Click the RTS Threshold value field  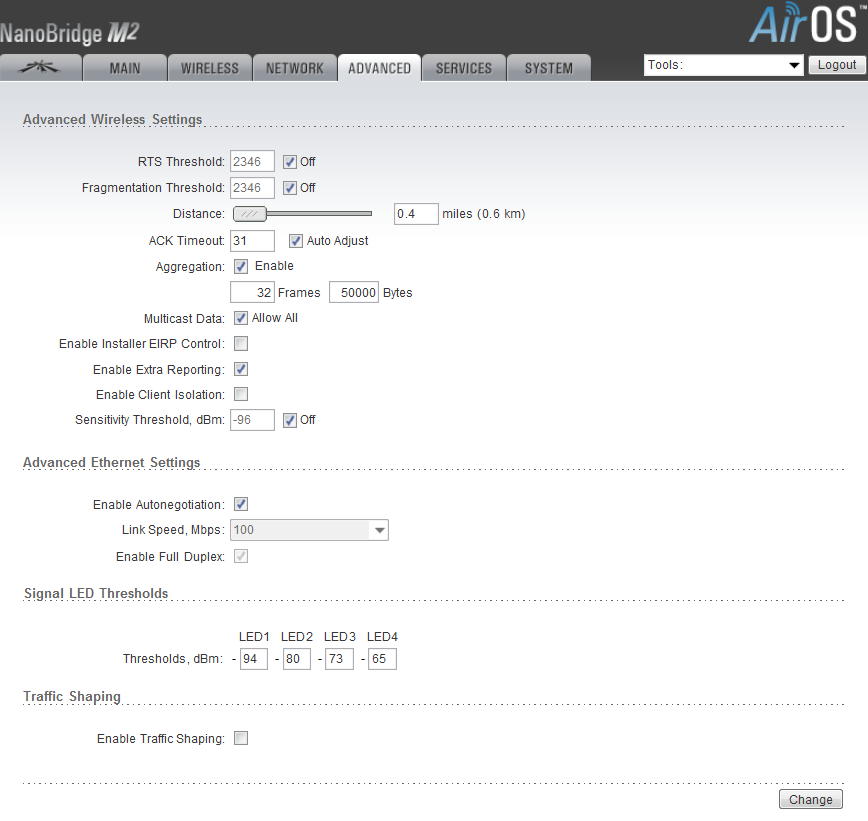coord(252,162)
